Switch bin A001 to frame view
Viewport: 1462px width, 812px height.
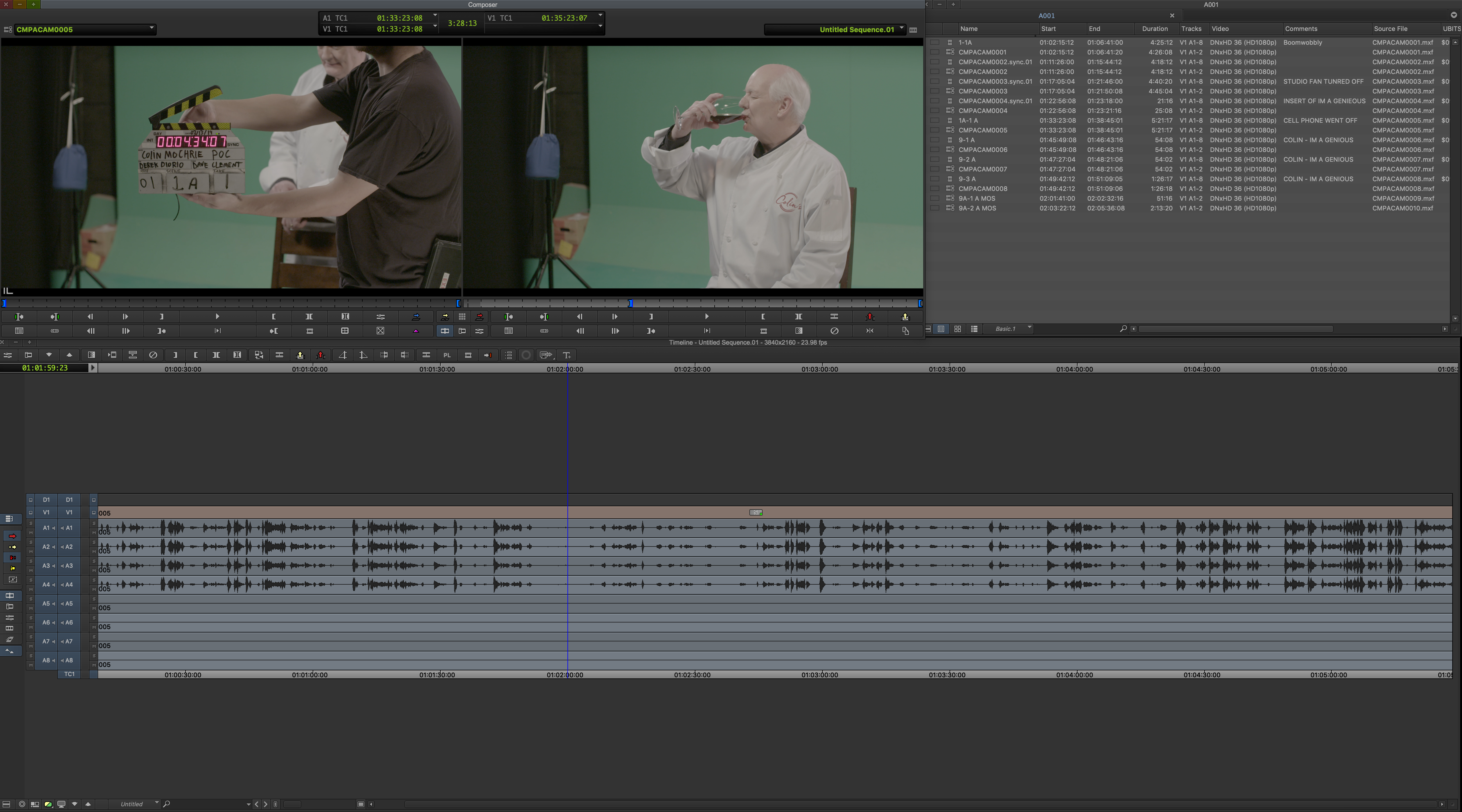pos(957,328)
